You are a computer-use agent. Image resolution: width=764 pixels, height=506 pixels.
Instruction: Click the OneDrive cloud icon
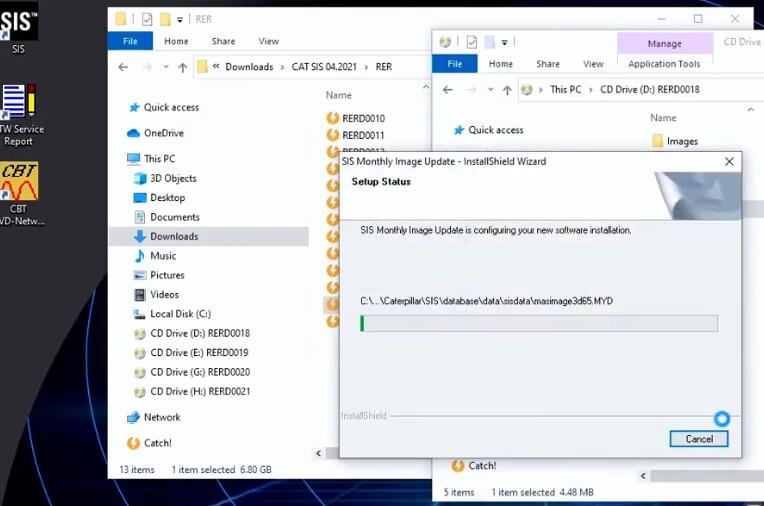[133, 133]
